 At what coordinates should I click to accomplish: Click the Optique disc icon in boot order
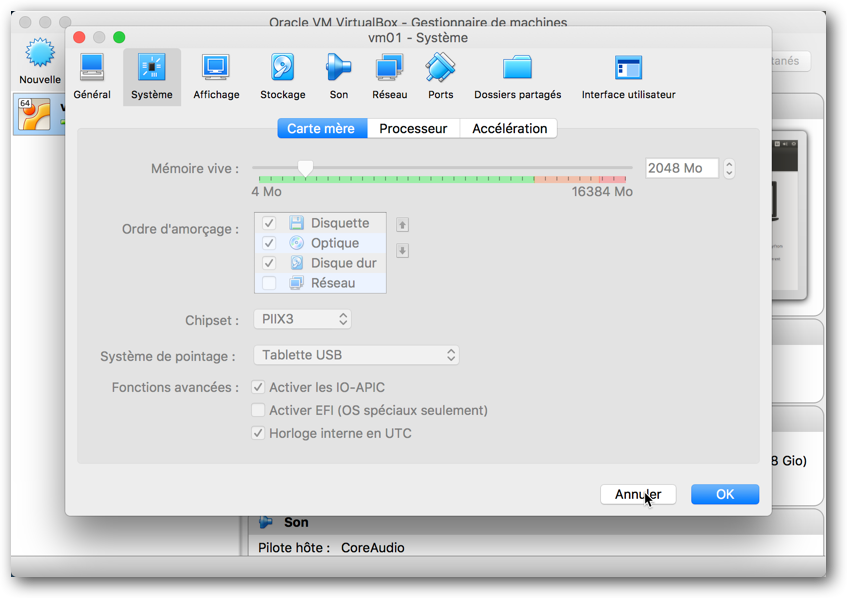pyautogui.click(x=297, y=243)
